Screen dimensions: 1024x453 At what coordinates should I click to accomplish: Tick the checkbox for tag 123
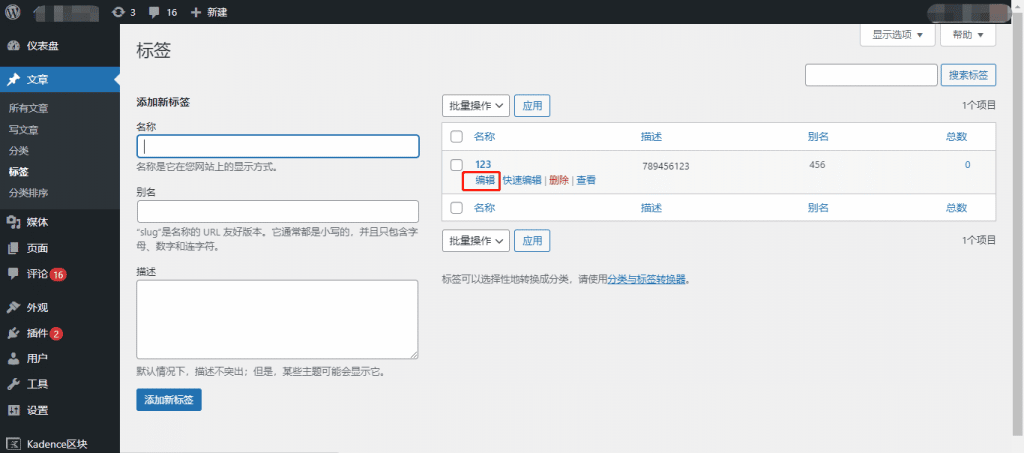(x=457, y=165)
